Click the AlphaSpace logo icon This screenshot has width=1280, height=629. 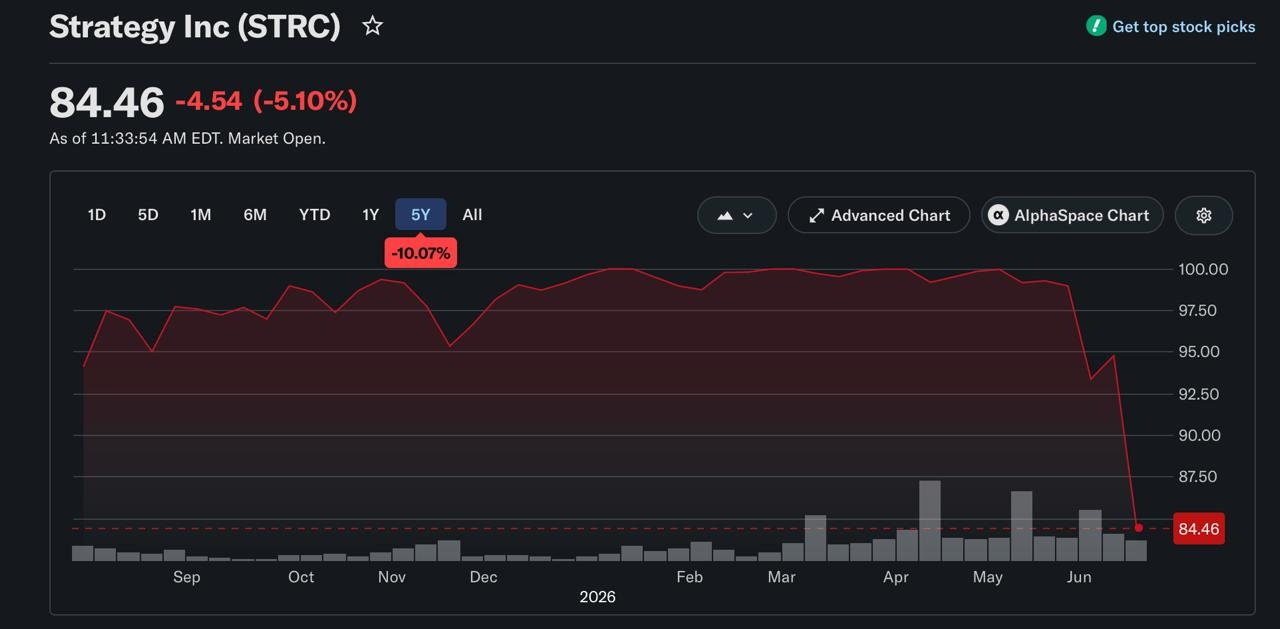pos(998,215)
